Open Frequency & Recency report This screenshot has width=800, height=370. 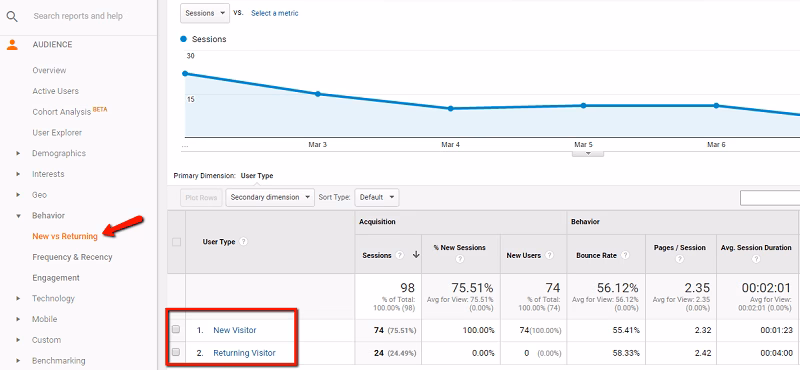coord(72,257)
